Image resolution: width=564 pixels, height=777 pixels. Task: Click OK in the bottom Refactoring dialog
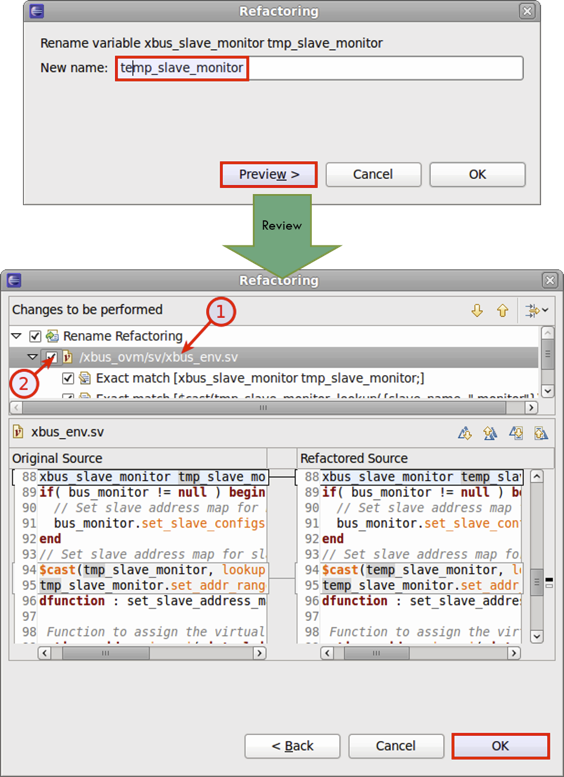(x=500, y=746)
